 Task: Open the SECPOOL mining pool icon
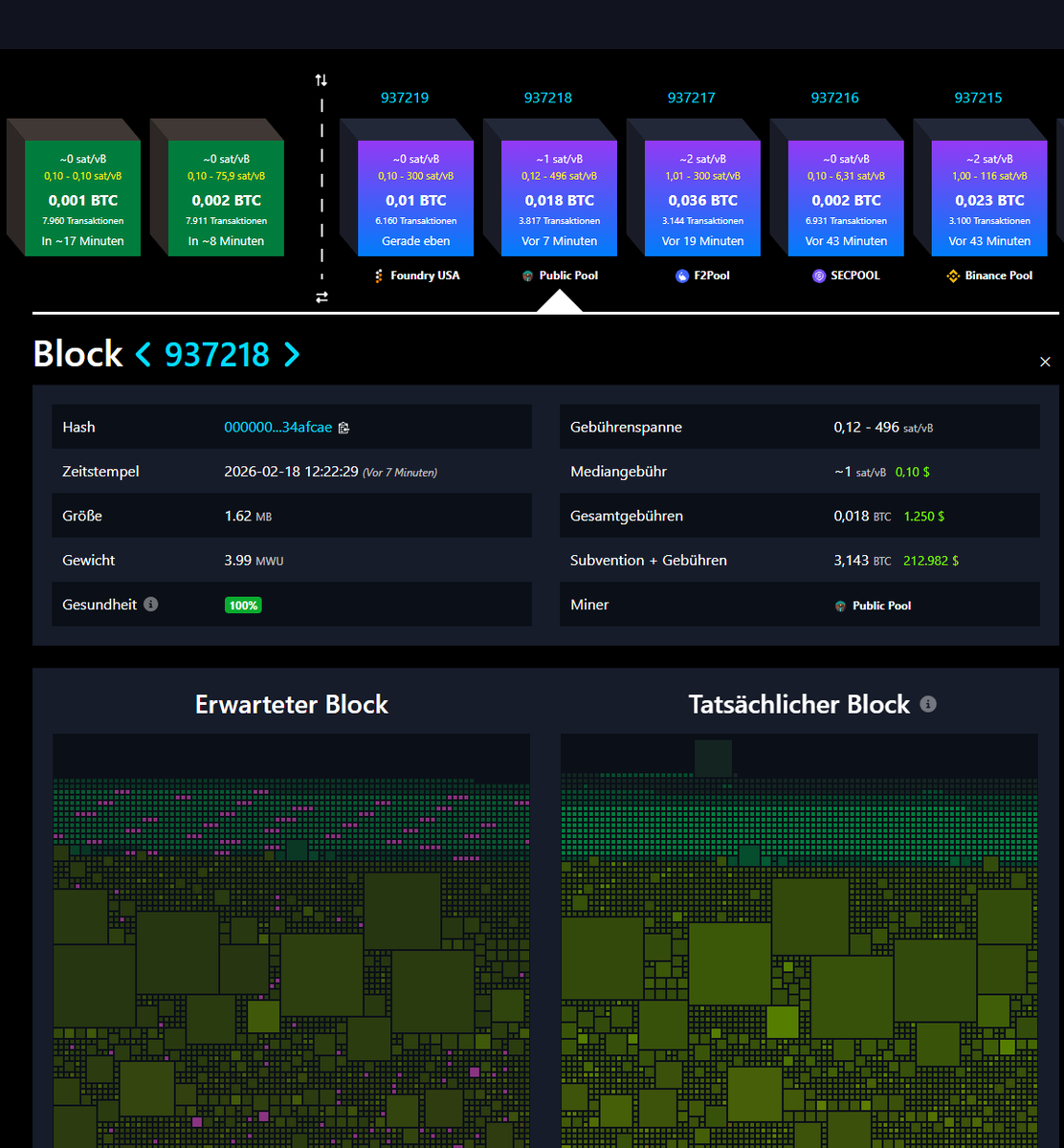click(817, 276)
